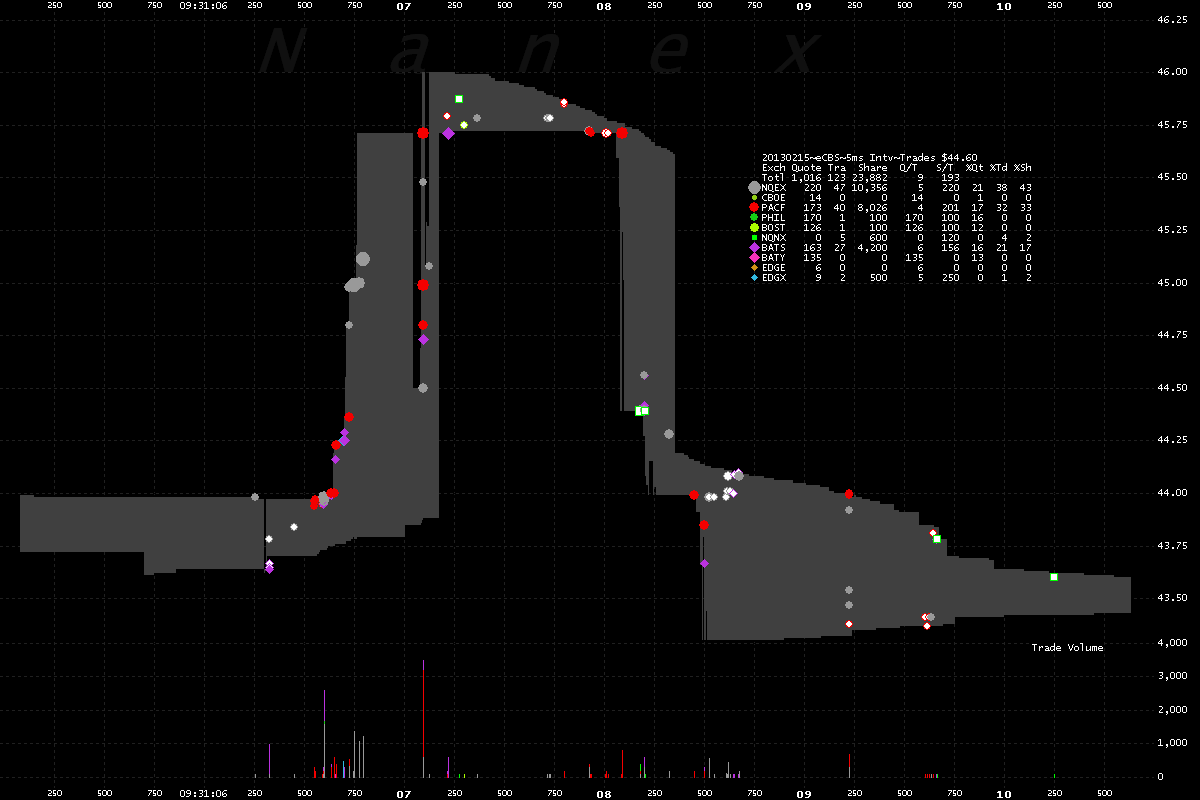
Task: Click the Quote column header in legend
Action: pos(806,167)
